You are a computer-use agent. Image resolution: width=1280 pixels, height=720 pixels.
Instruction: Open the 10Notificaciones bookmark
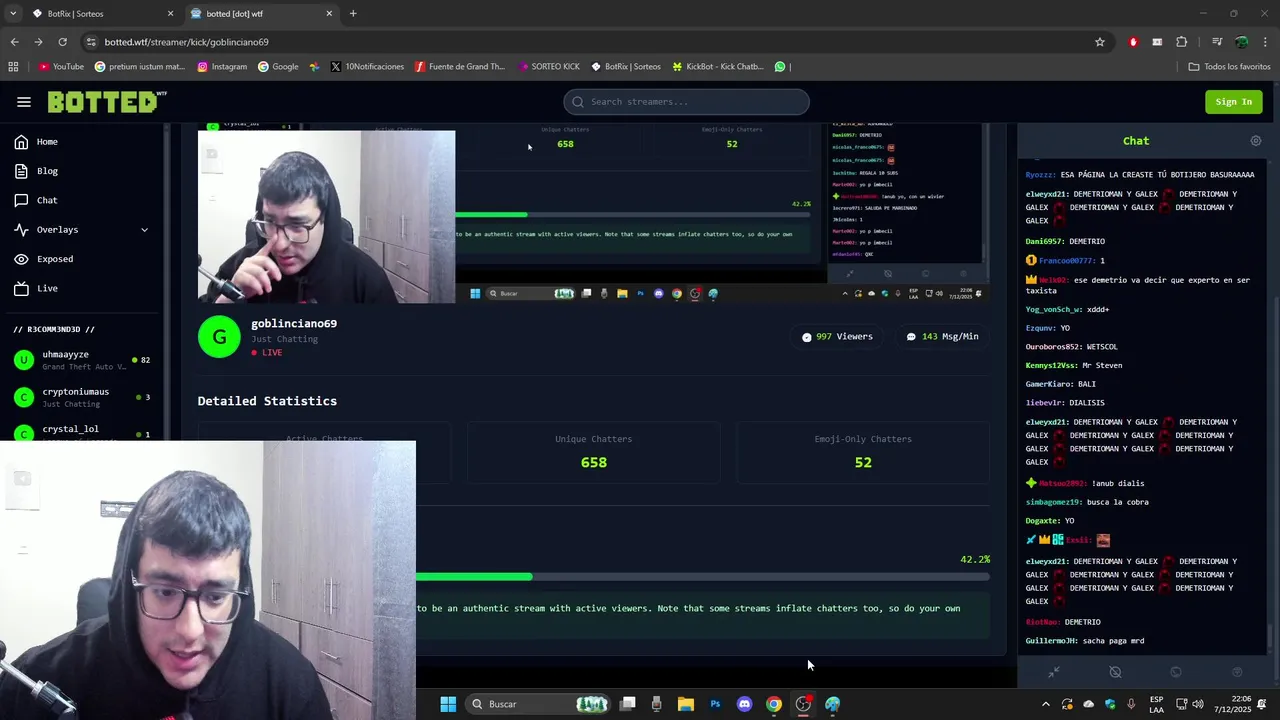(x=367, y=67)
